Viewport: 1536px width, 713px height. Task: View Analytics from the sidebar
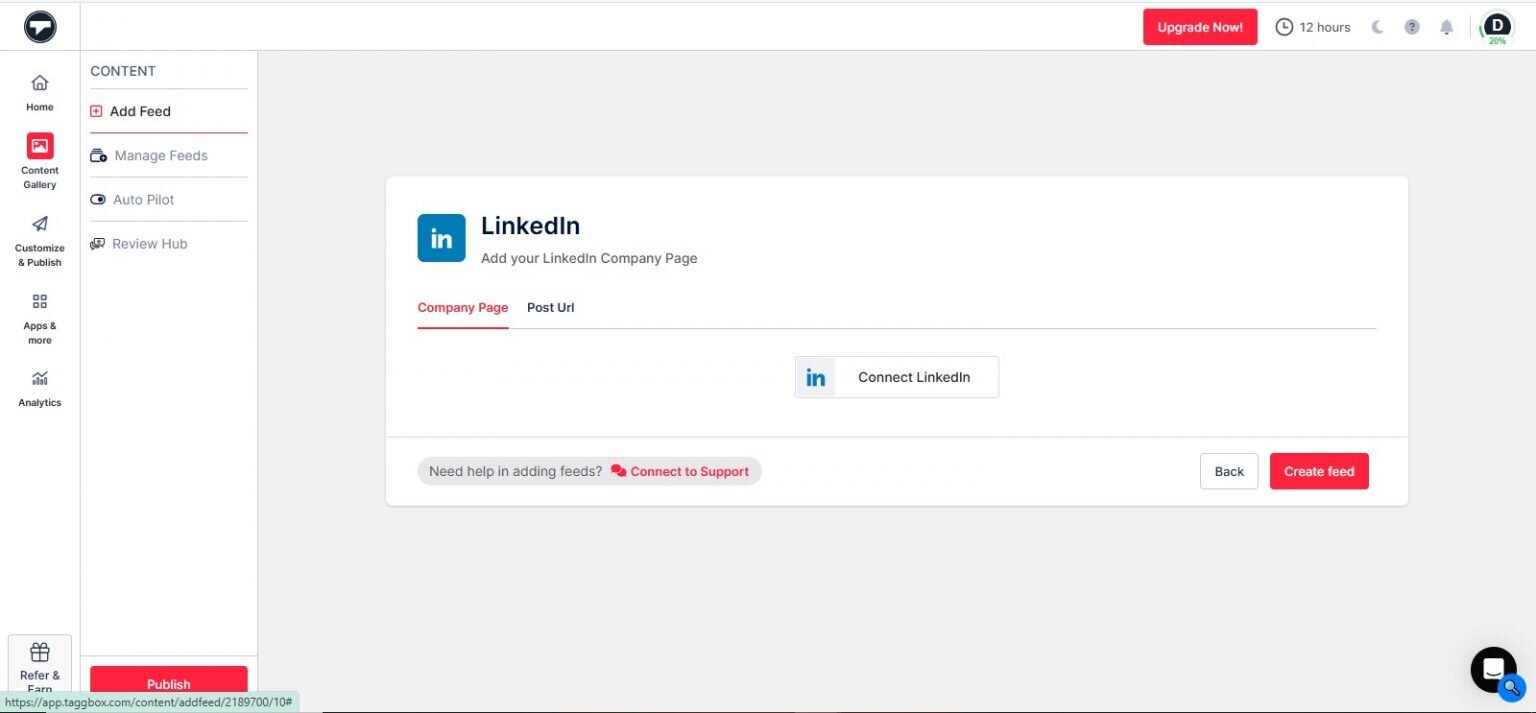39,388
